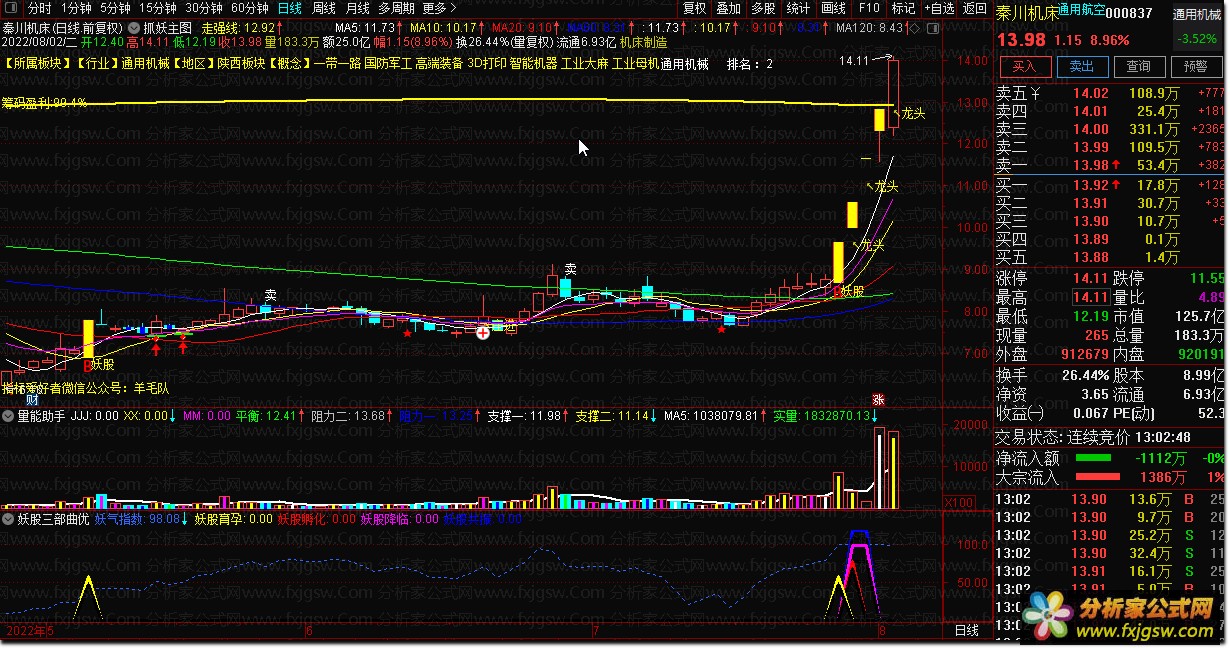
Task: Open the 一带一路 concept link
Action: click(337, 64)
